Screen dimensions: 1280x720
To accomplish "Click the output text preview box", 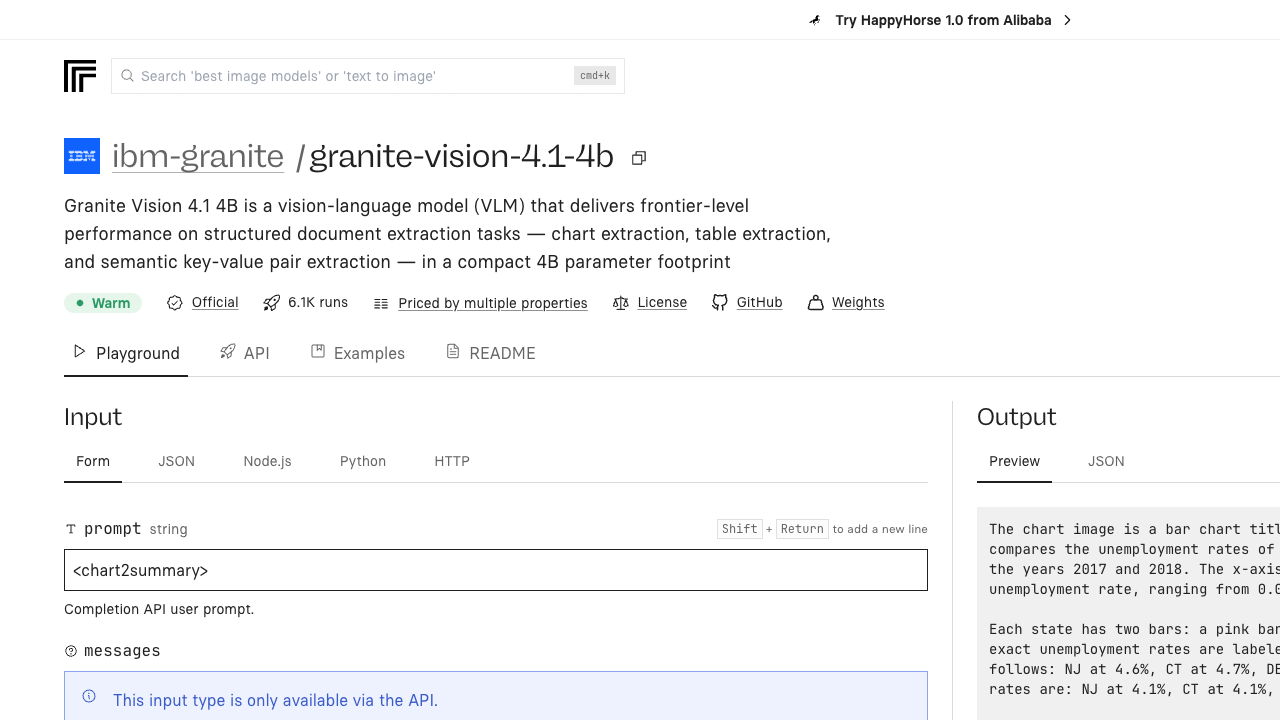I will point(1128,614).
